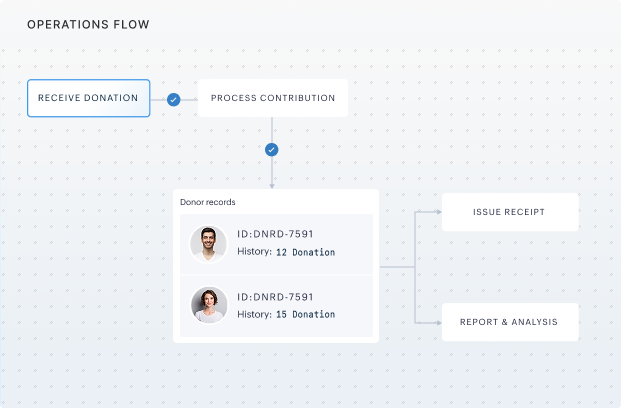The image size is (621, 408).
Task: Open the Report & Analysis step
Action: (x=510, y=322)
